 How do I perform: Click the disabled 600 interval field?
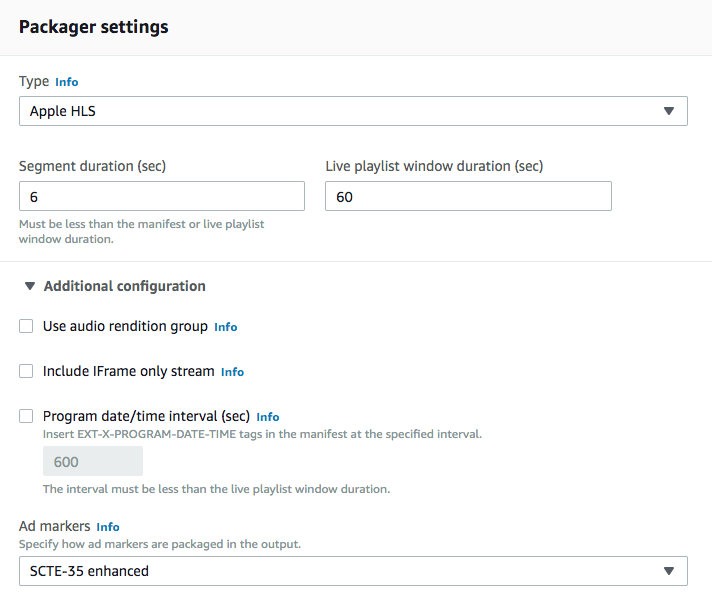click(93, 461)
